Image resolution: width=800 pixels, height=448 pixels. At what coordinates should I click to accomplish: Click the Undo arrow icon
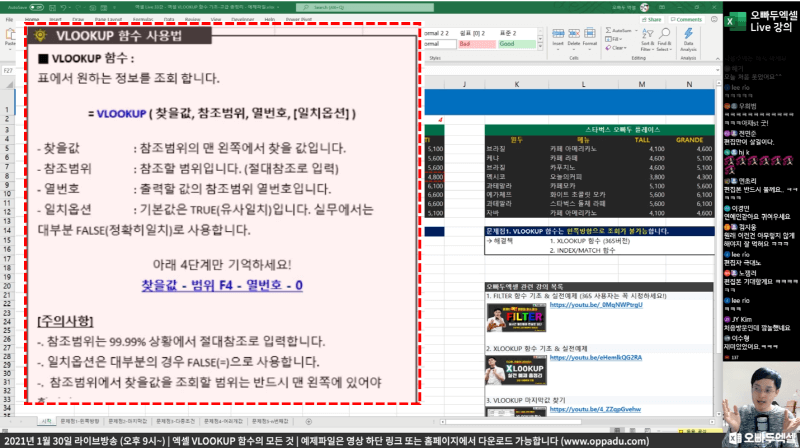pyautogui.click(x=63, y=8)
